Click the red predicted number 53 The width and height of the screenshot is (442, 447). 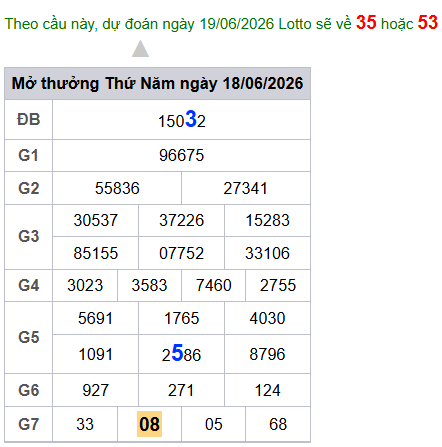[x=428, y=22]
